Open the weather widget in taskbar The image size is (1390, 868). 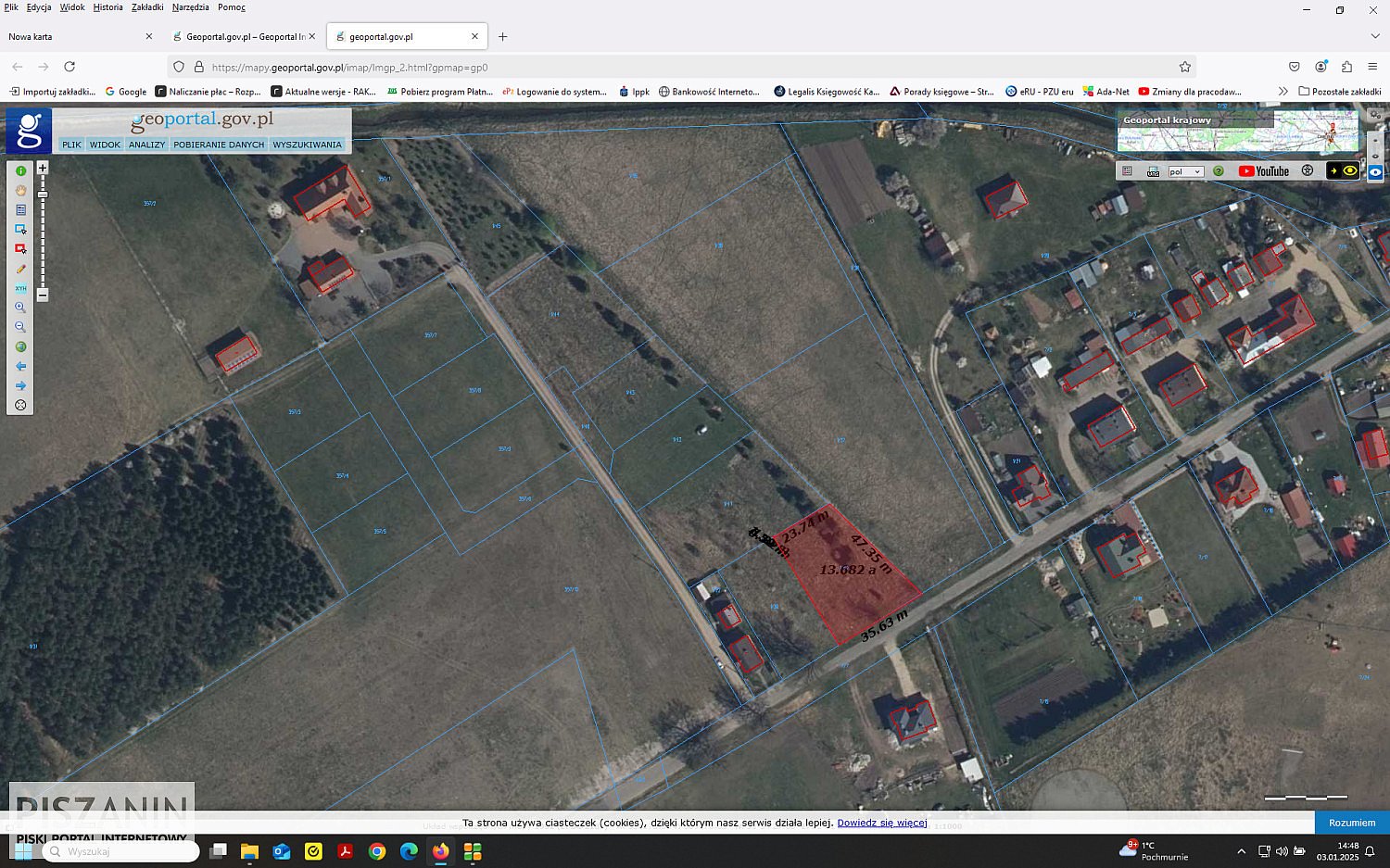point(1154,850)
